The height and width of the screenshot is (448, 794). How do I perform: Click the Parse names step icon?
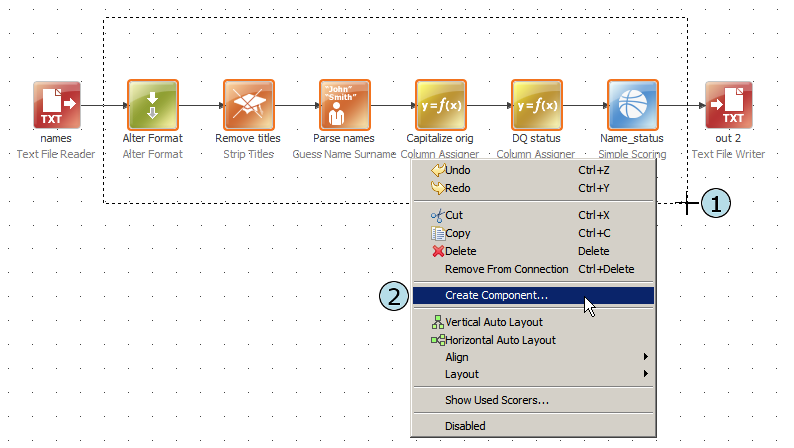[344, 106]
